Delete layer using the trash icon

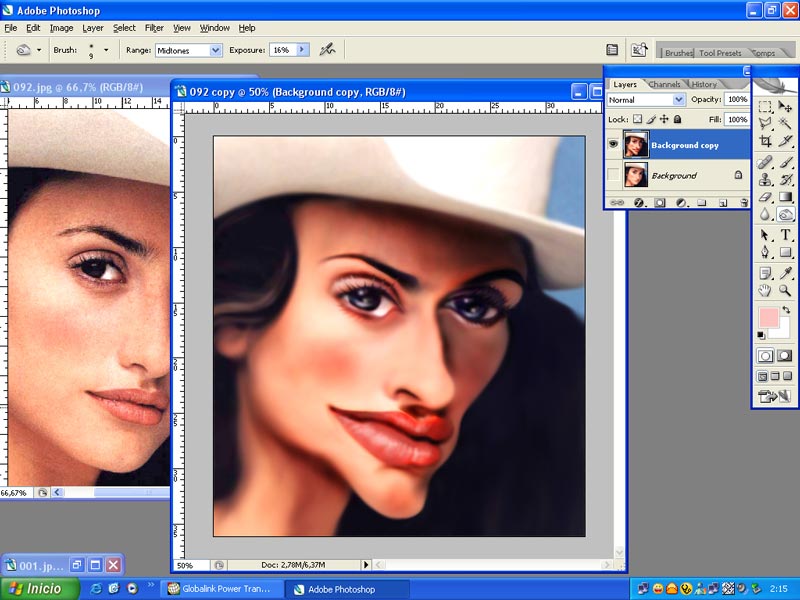click(744, 202)
